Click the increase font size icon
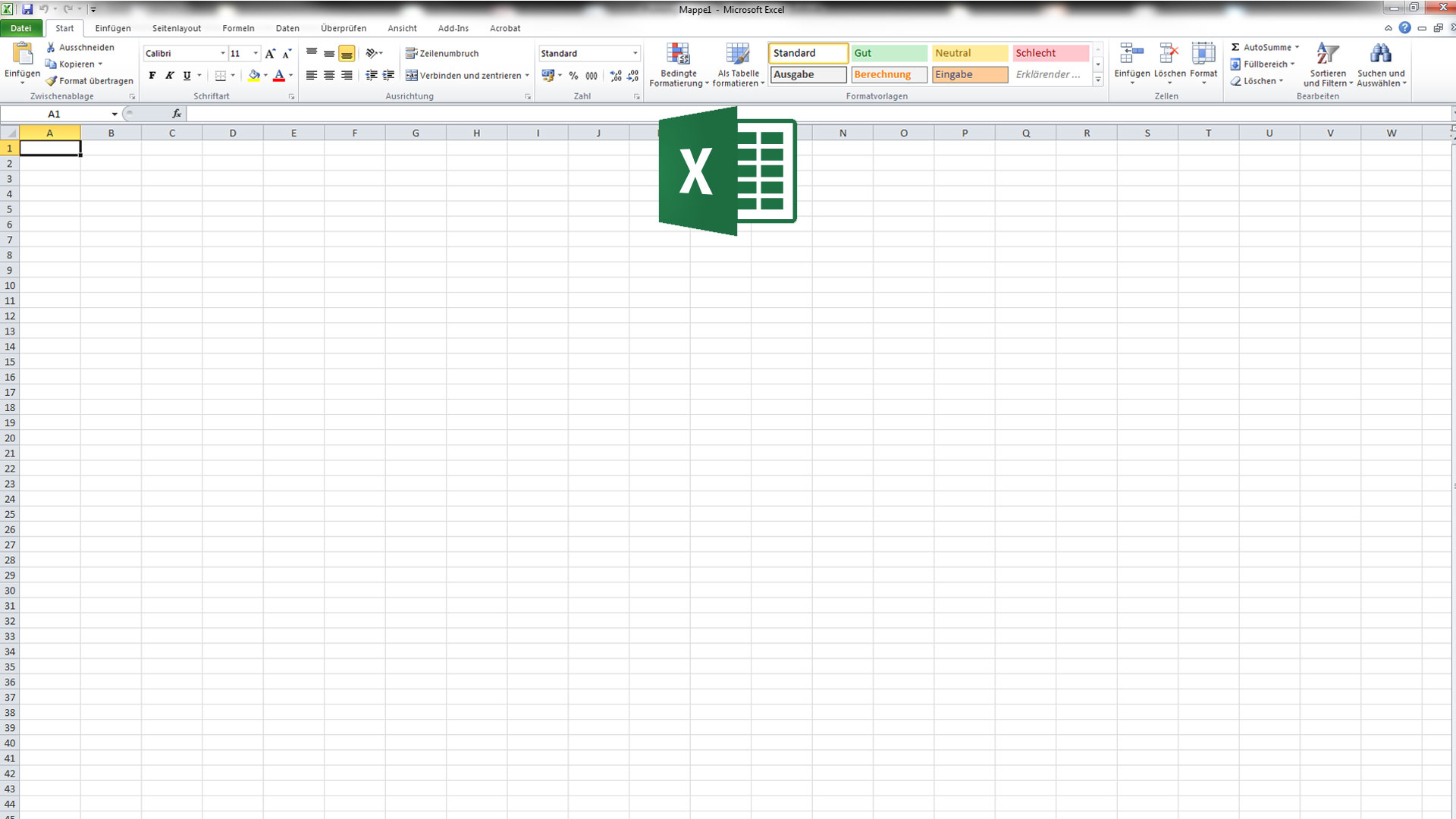Image resolution: width=1456 pixels, height=819 pixels. pos(270,54)
